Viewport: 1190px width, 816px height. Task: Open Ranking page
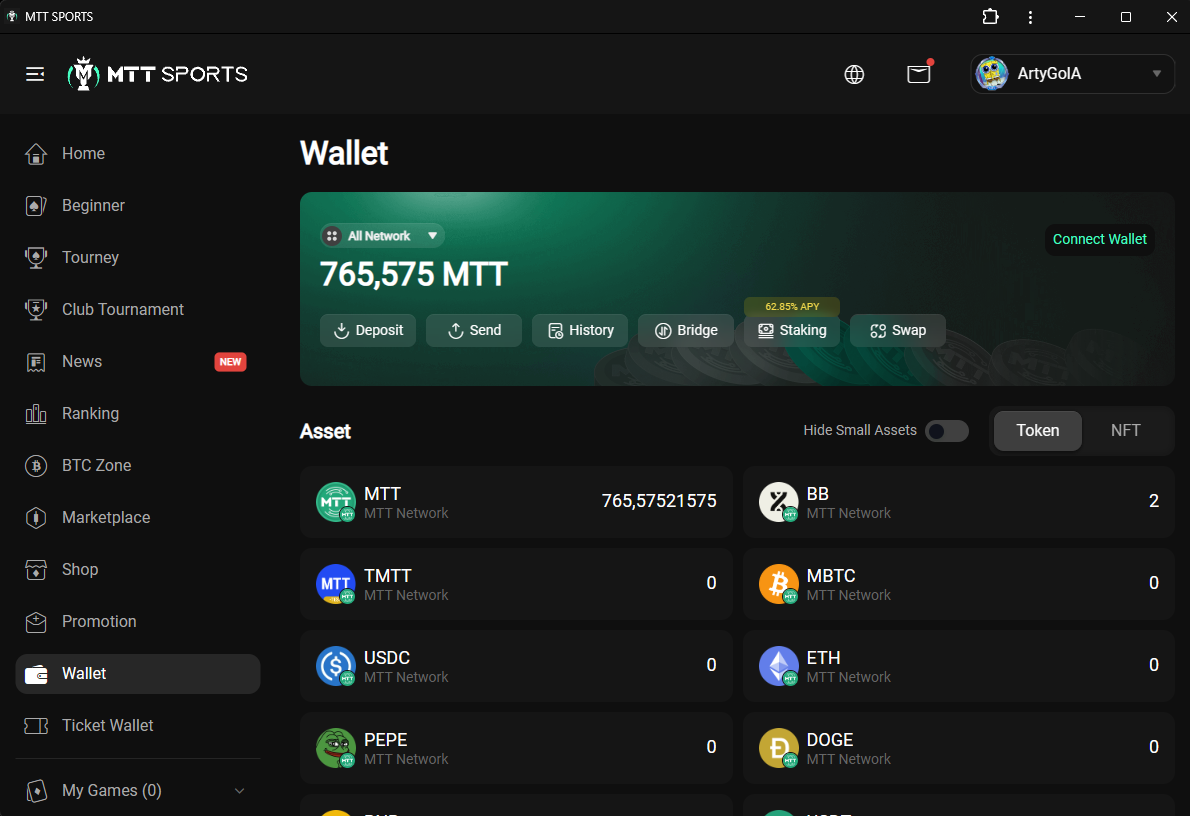tap(137, 414)
